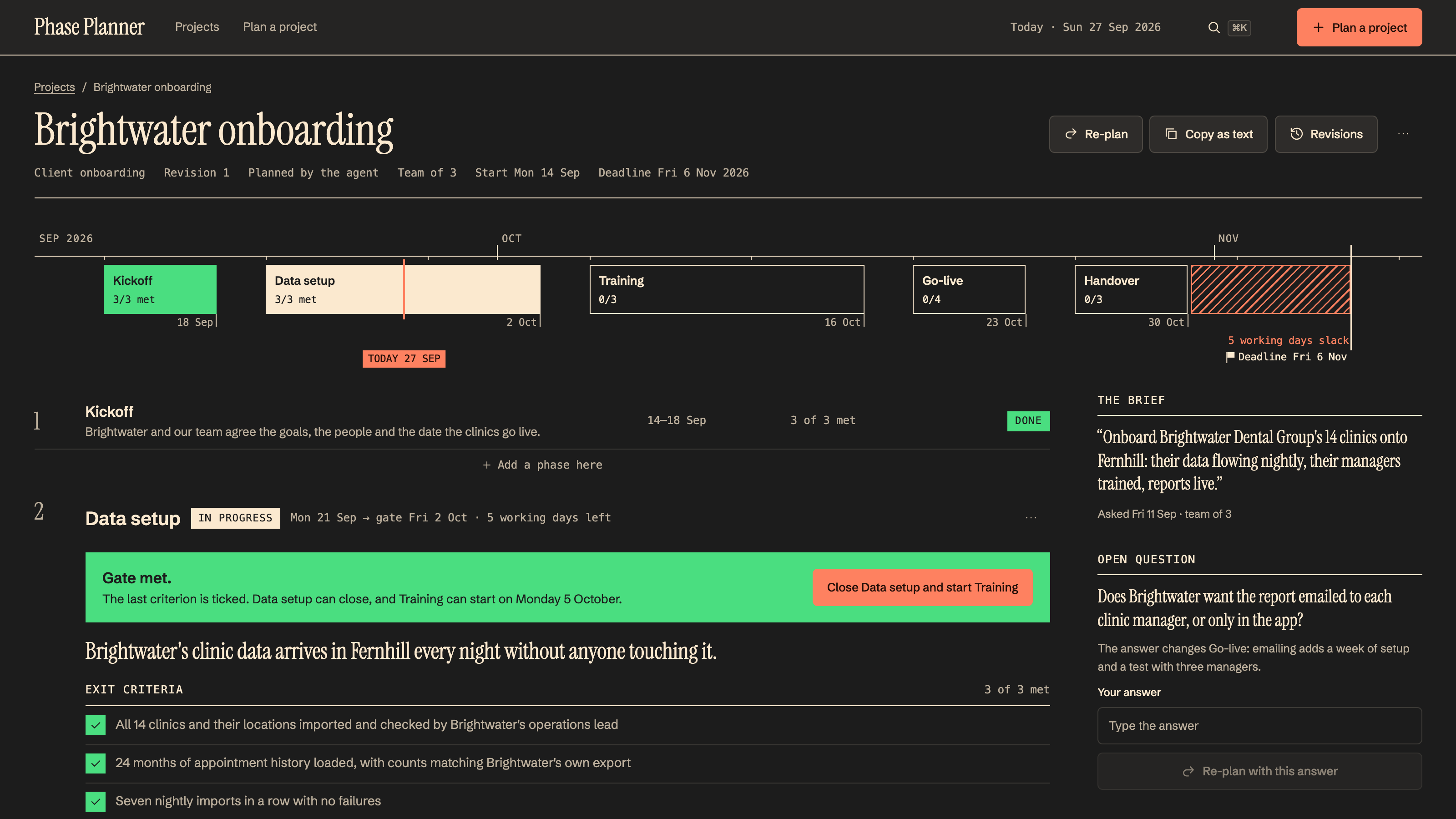The image size is (1456, 819).
Task: Open Revisions history
Action: 1326,134
